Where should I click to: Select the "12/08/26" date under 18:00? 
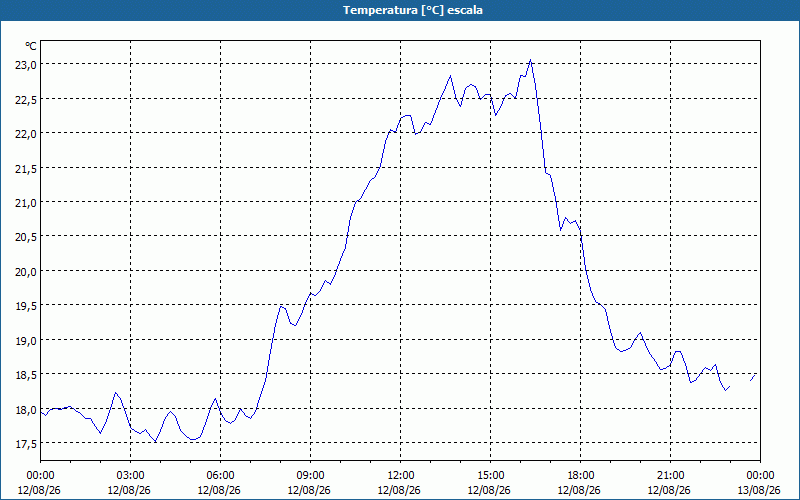click(580, 490)
